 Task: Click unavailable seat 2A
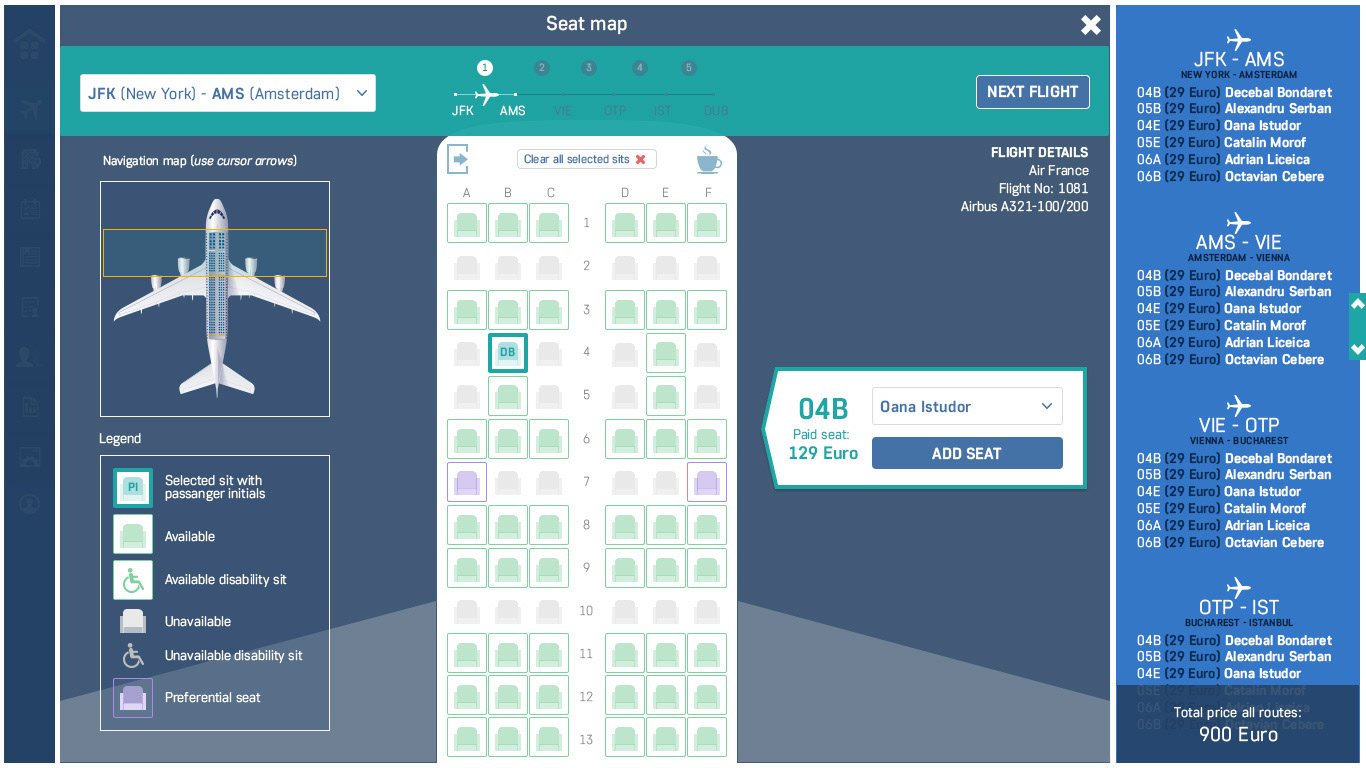pos(467,267)
